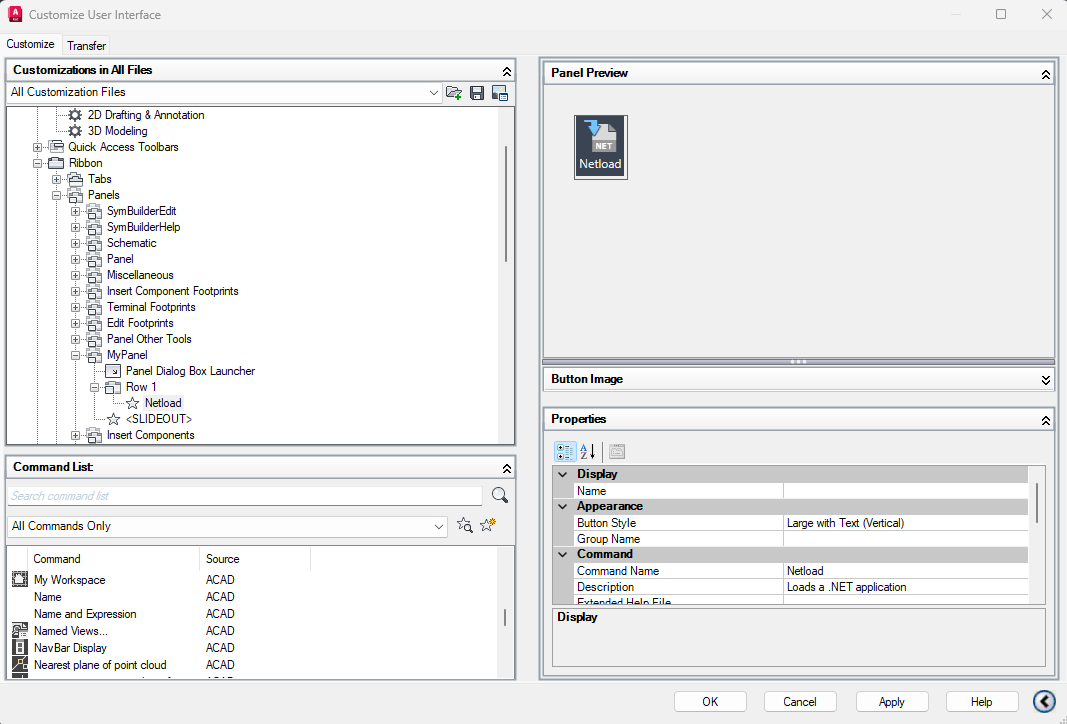Select the Netload item in Row 1
The width and height of the screenshot is (1067, 724).
(x=163, y=402)
